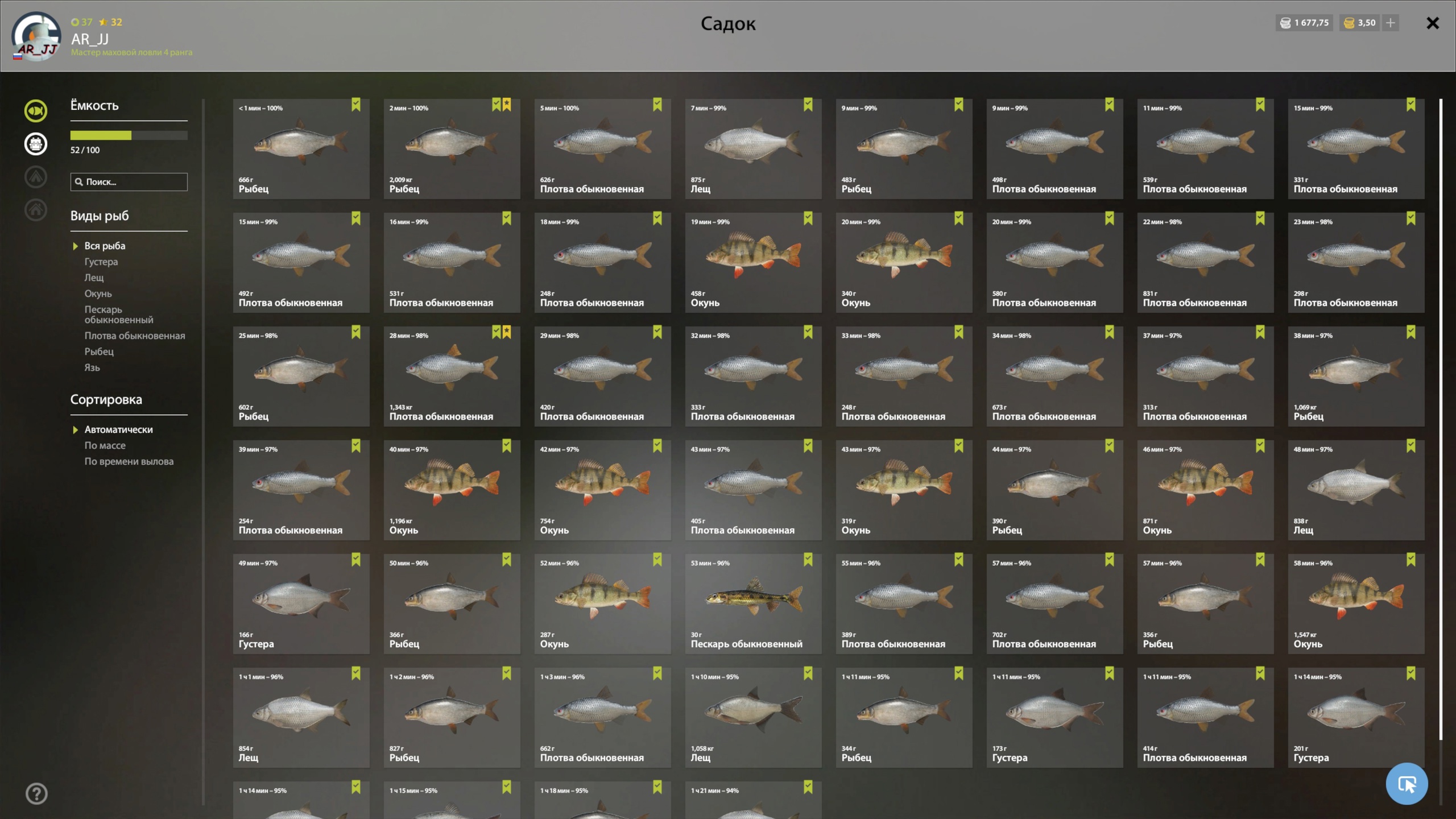This screenshot has height=819, width=1456.
Task: Open the fish keepnet sidebar icon
Action: point(35,111)
